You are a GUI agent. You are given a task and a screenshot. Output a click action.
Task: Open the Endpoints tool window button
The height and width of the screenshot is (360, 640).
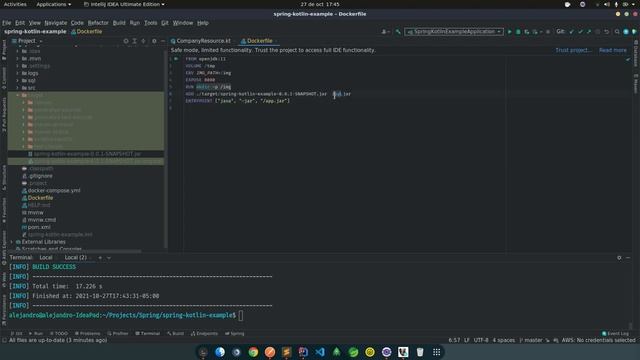204,333
